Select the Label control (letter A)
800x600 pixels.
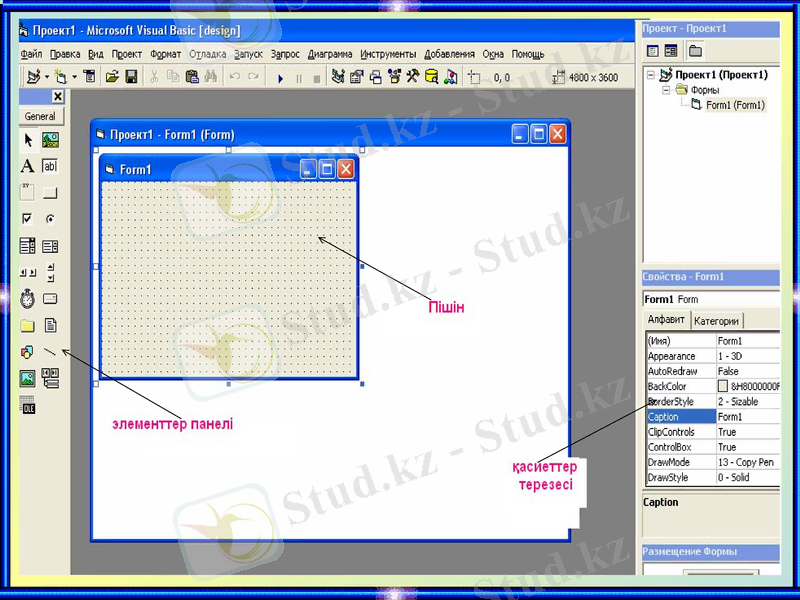coord(28,167)
